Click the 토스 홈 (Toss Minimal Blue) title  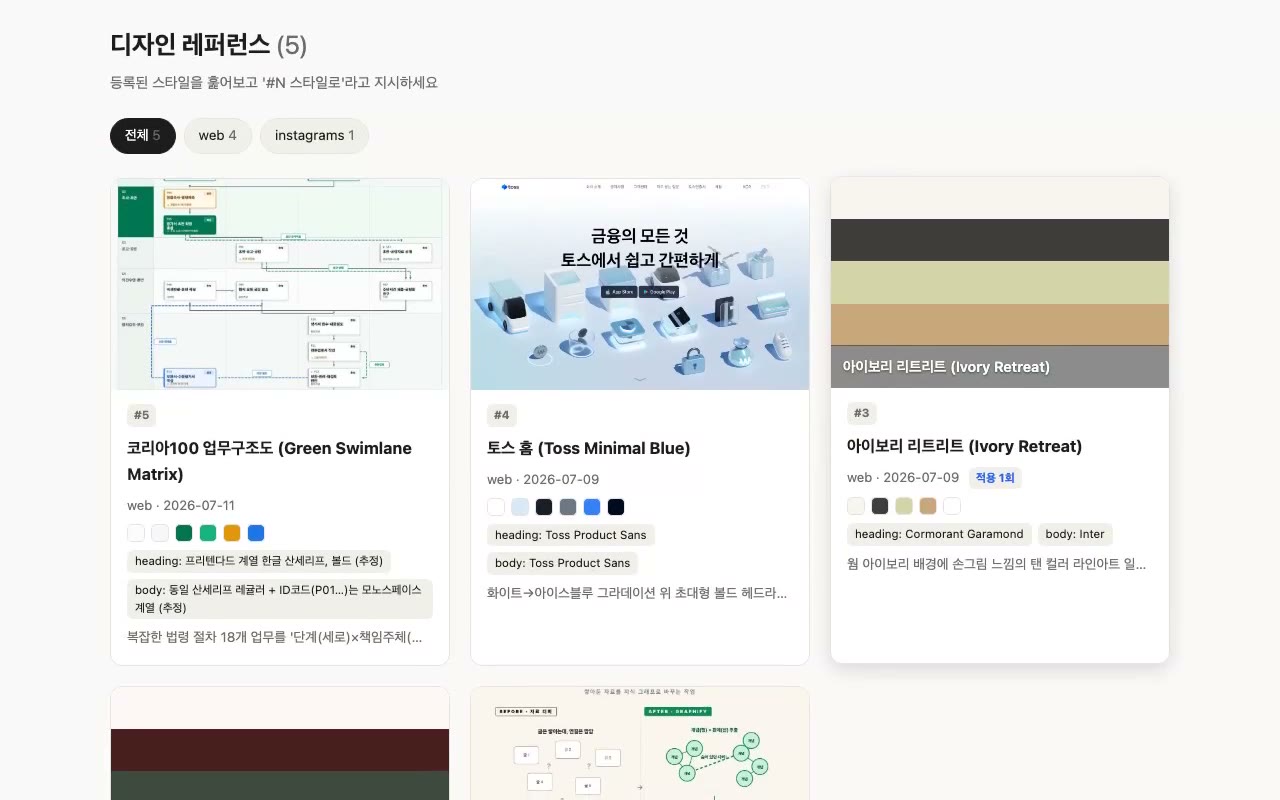click(x=589, y=448)
